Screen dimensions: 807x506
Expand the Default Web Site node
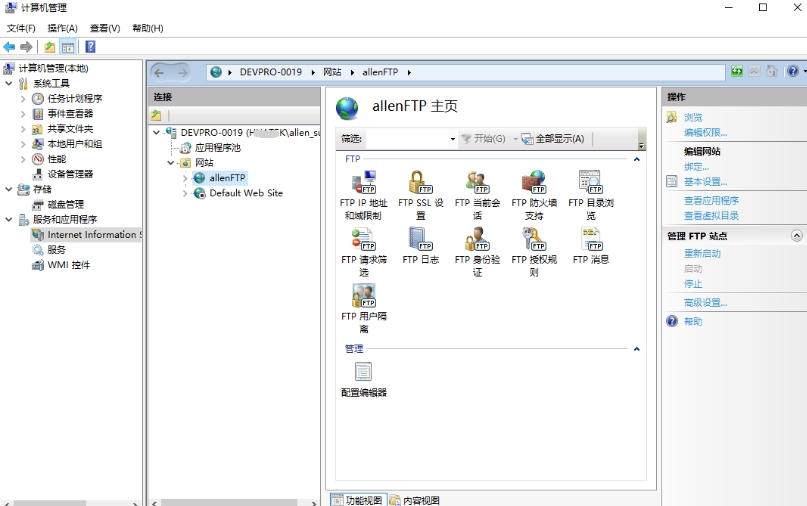tap(185, 193)
